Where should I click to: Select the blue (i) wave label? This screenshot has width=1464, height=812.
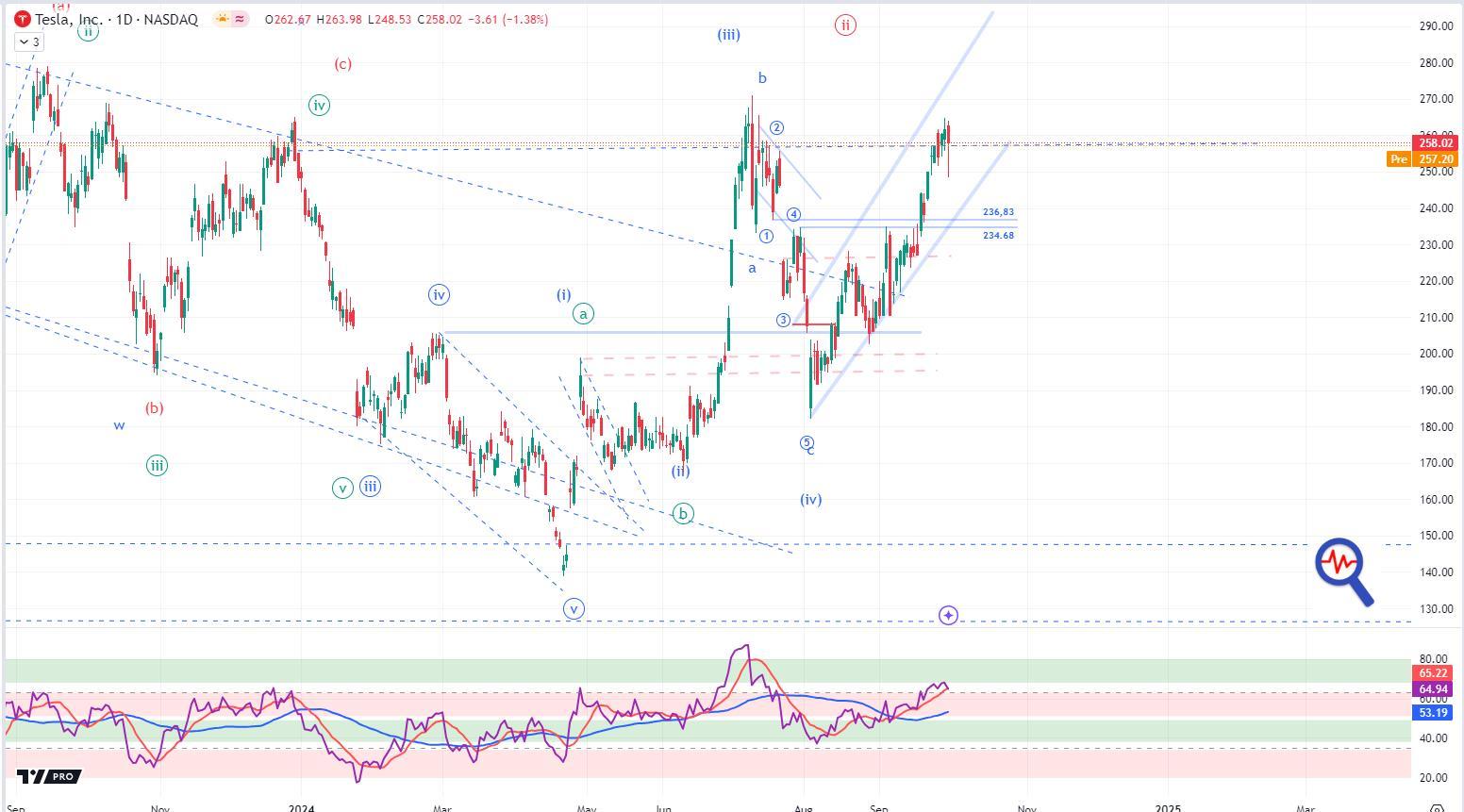[563, 295]
